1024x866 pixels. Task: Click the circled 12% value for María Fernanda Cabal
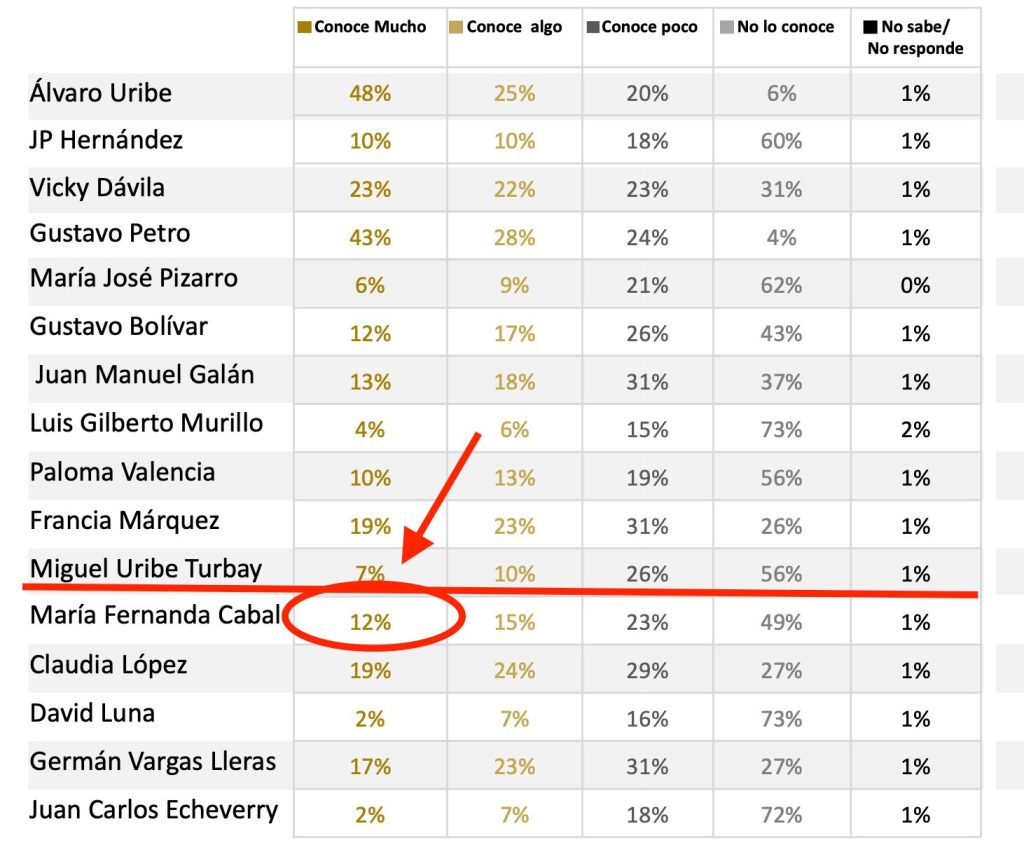tap(370, 622)
